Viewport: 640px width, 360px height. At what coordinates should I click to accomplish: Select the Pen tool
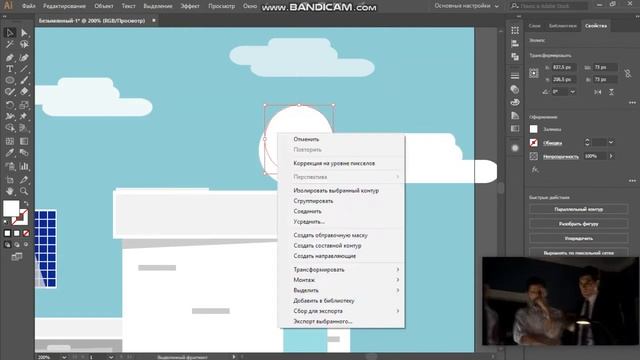point(10,58)
